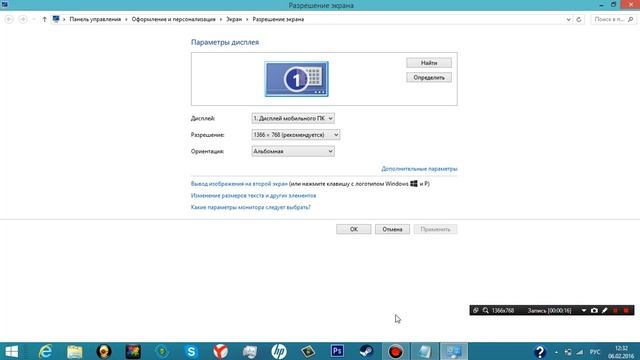Open the Windows Start button
Image resolution: width=640 pixels, height=360 pixels.
click(x=11, y=351)
